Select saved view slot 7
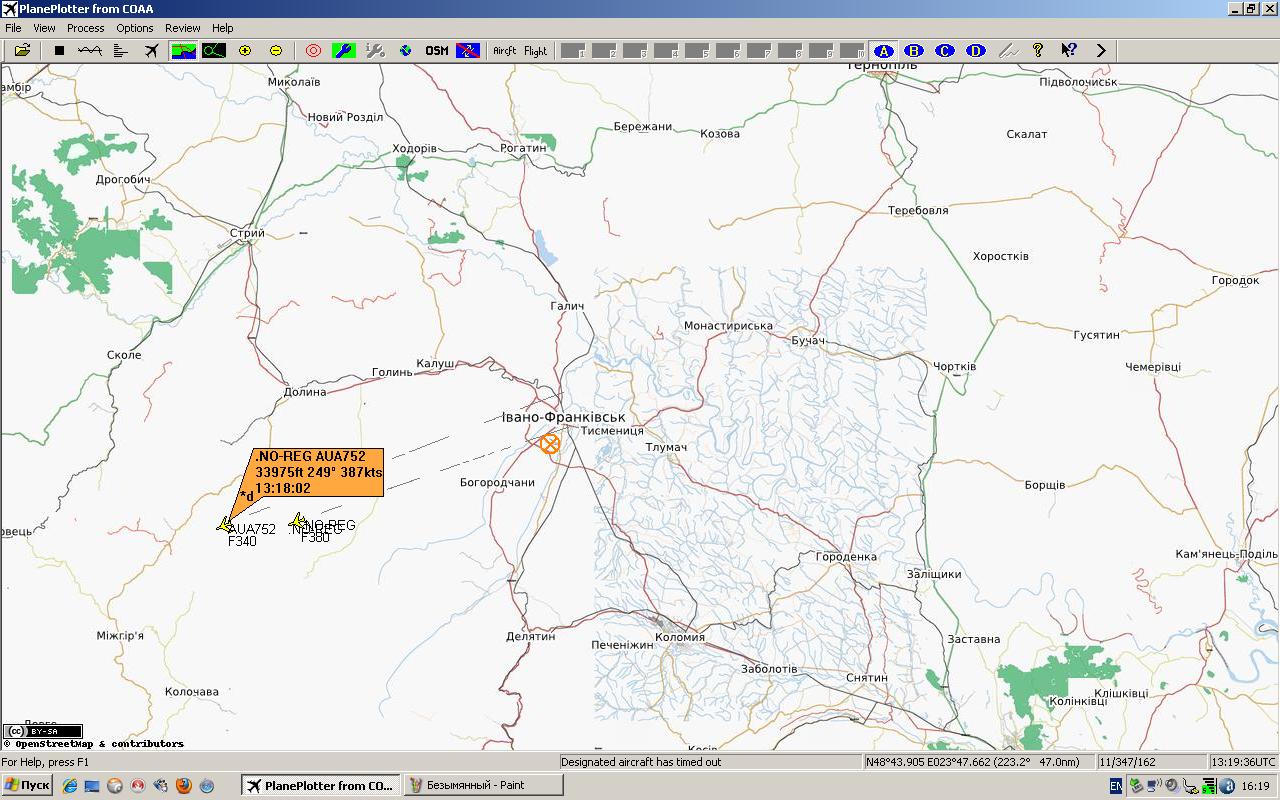The height and width of the screenshot is (800, 1280). [x=759, y=50]
